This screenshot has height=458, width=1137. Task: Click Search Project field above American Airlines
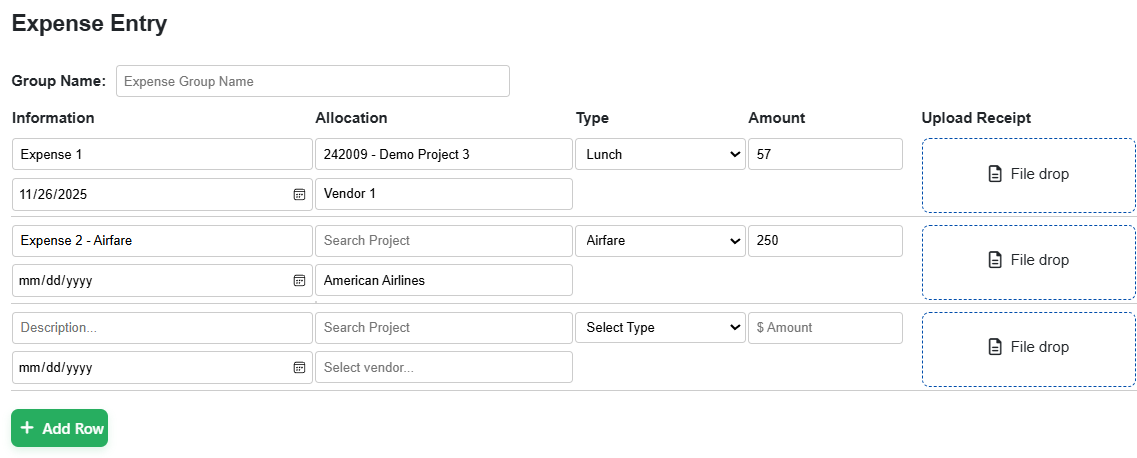coord(444,241)
